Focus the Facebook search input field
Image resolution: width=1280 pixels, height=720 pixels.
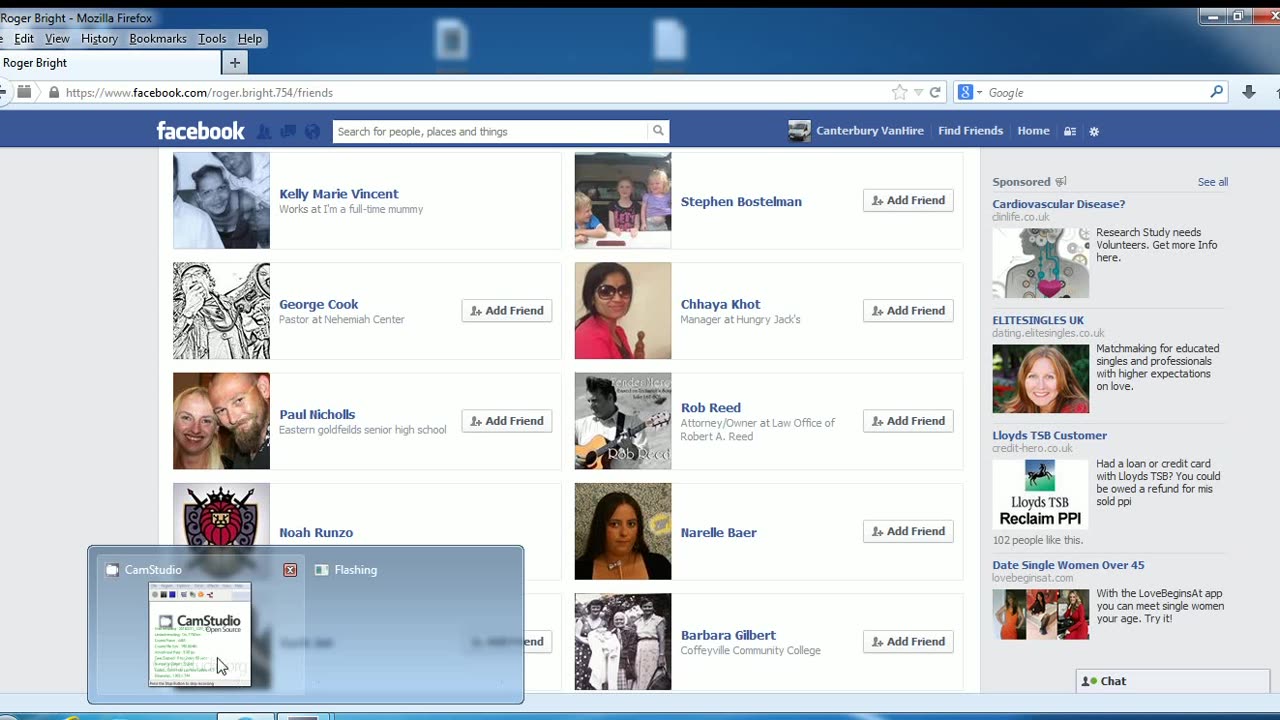pyautogui.click(x=491, y=131)
